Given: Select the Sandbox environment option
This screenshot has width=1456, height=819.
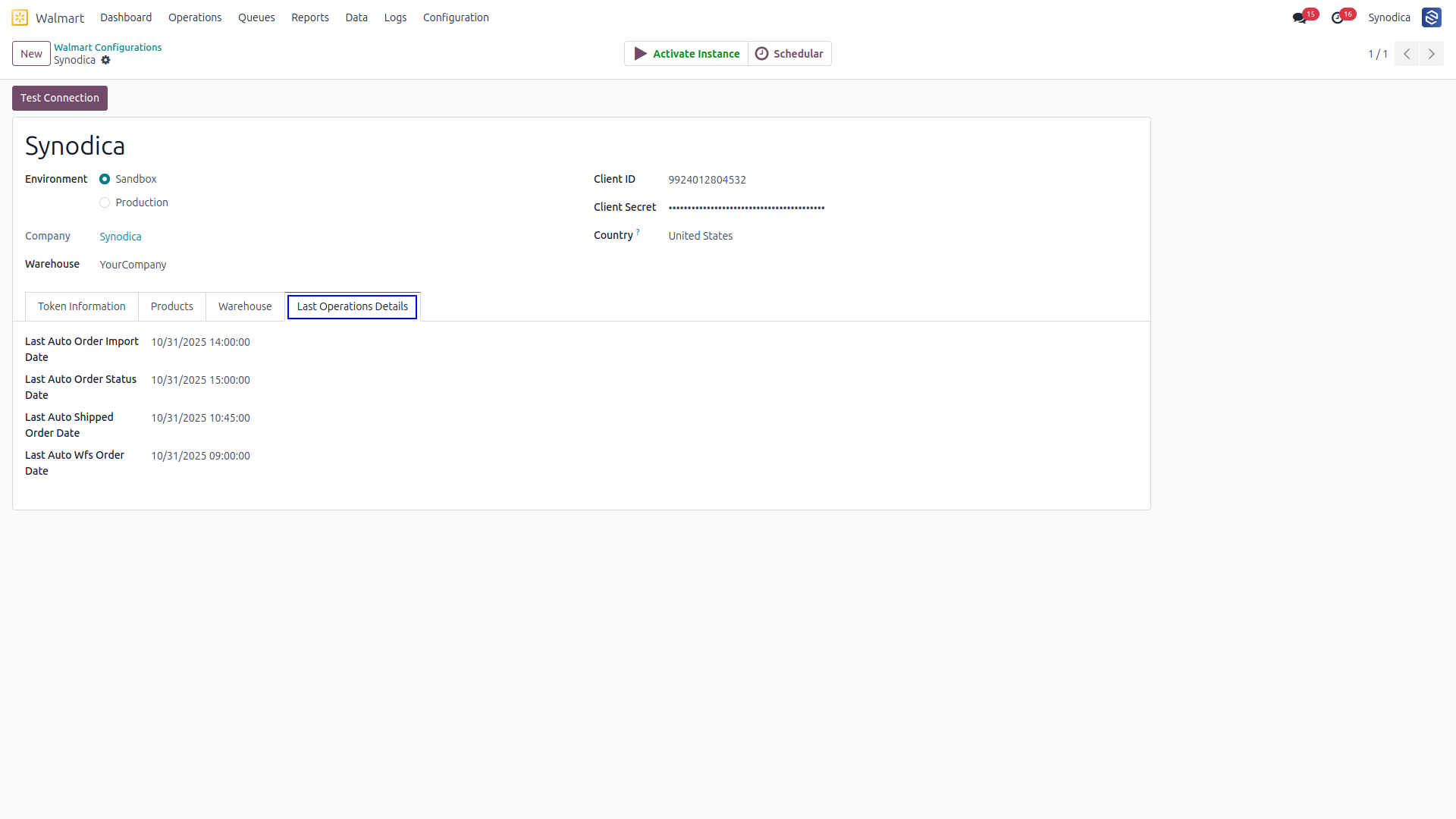Looking at the screenshot, I should pos(105,179).
